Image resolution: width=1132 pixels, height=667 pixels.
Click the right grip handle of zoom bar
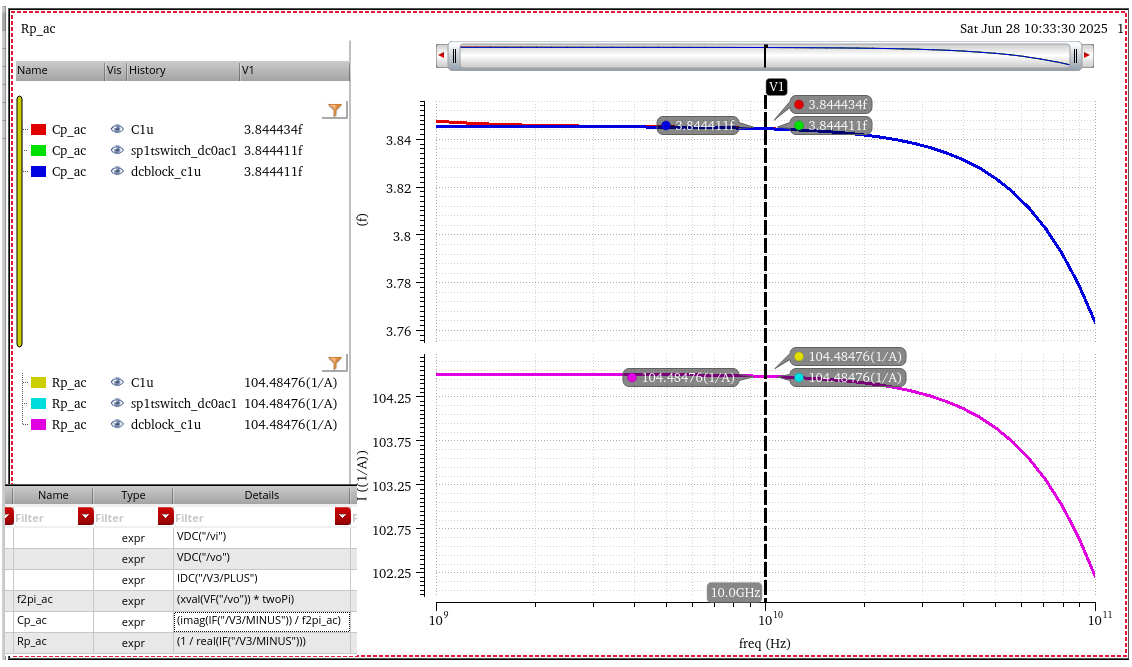tap(1075, 57)
